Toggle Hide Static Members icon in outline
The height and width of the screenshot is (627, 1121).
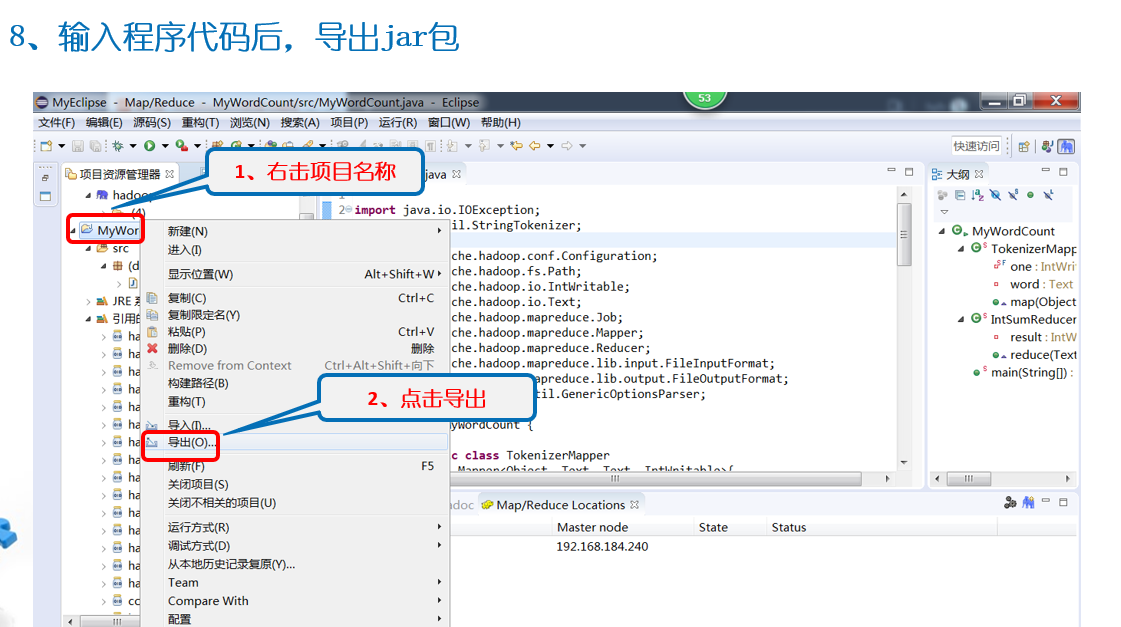coord(1013,194)
